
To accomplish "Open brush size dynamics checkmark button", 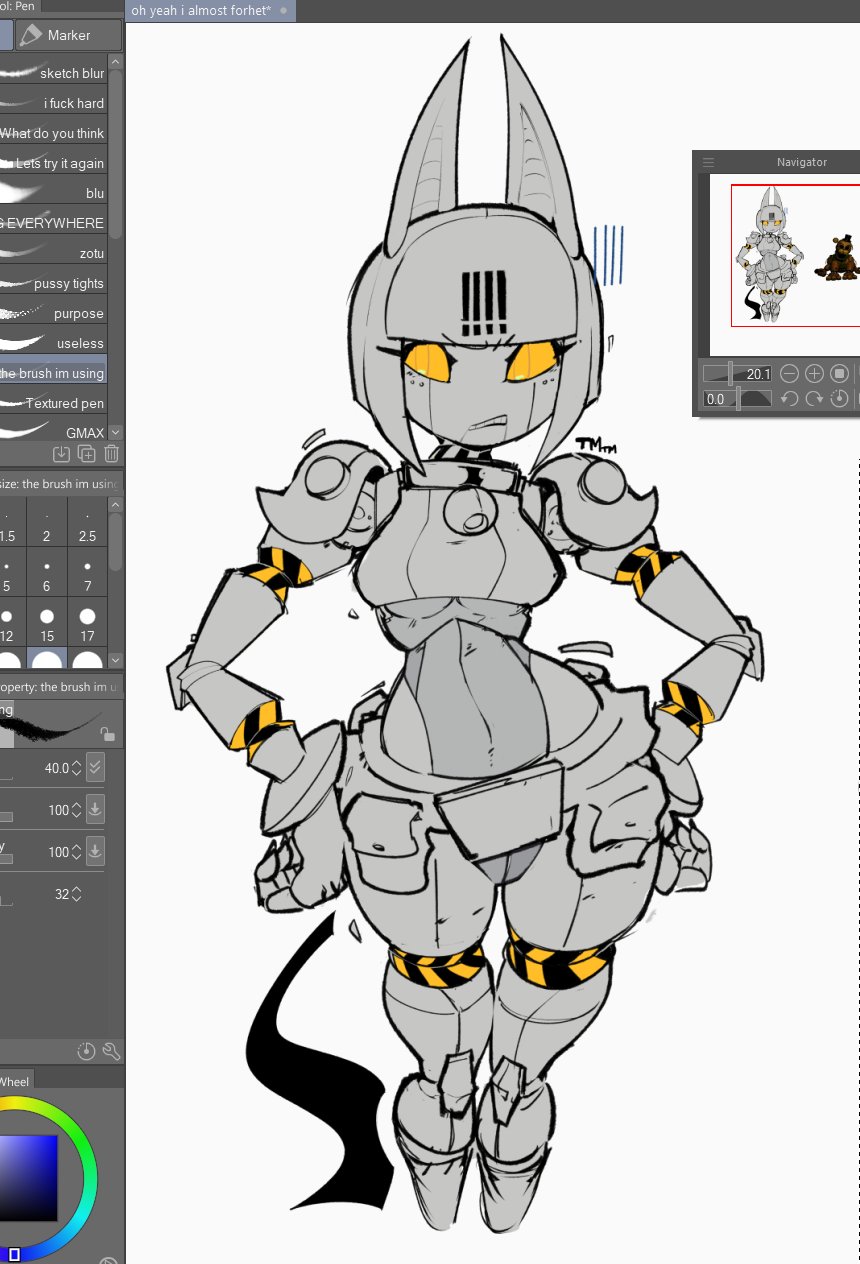I will [95, 768].
